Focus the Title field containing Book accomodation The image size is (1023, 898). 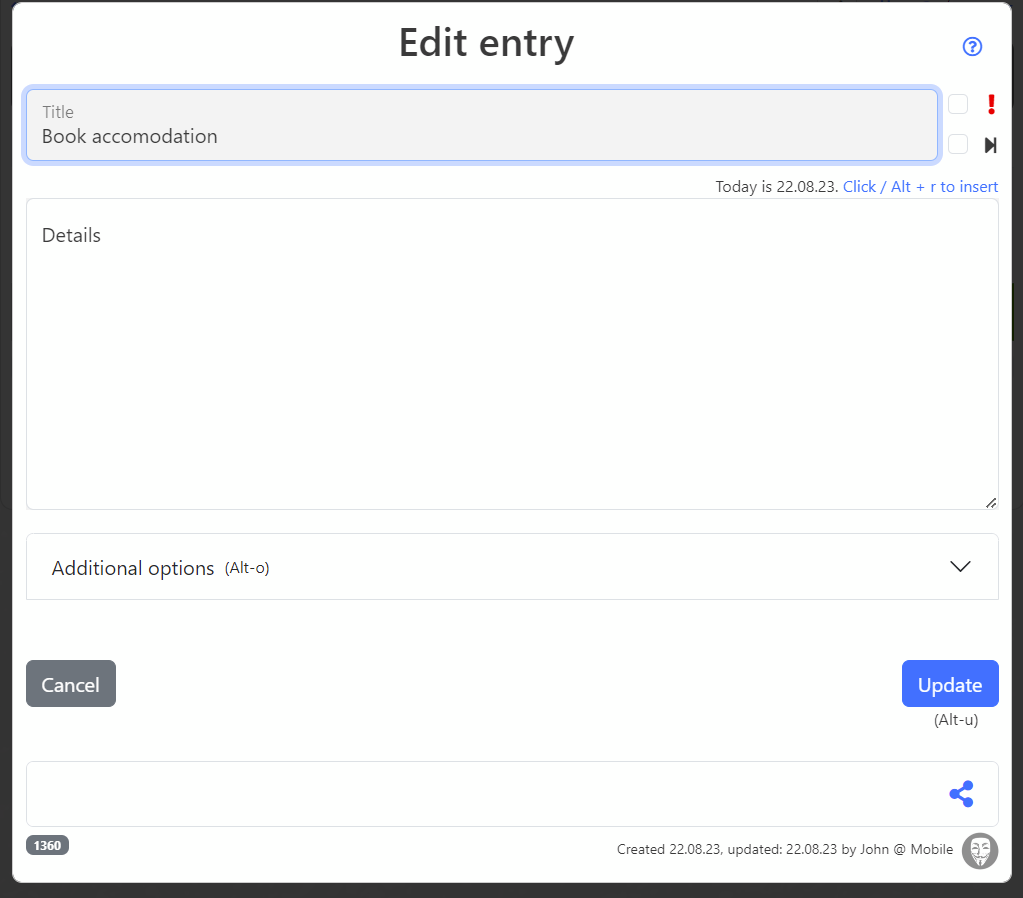tap(481, 126)
